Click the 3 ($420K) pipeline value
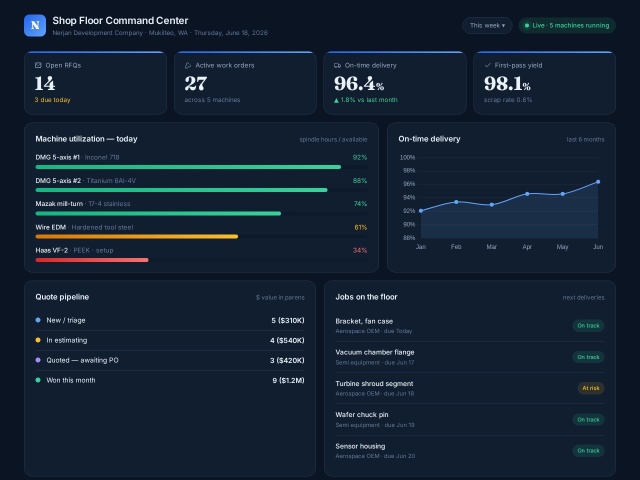640x480 pixels. pyautogui.click(x=287, y=360)
